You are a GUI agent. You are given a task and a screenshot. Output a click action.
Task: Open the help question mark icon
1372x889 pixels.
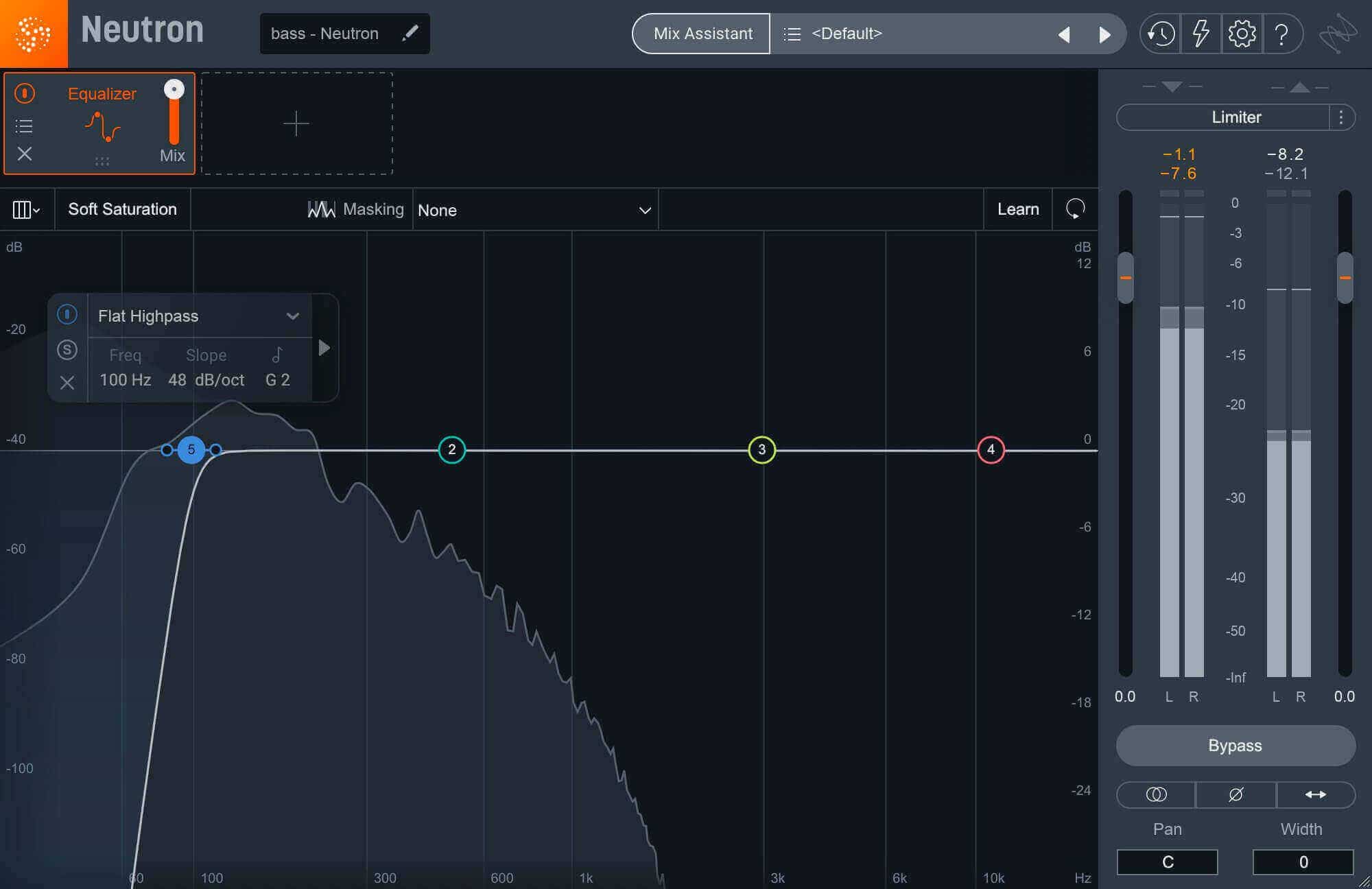tap(1281, 34)
